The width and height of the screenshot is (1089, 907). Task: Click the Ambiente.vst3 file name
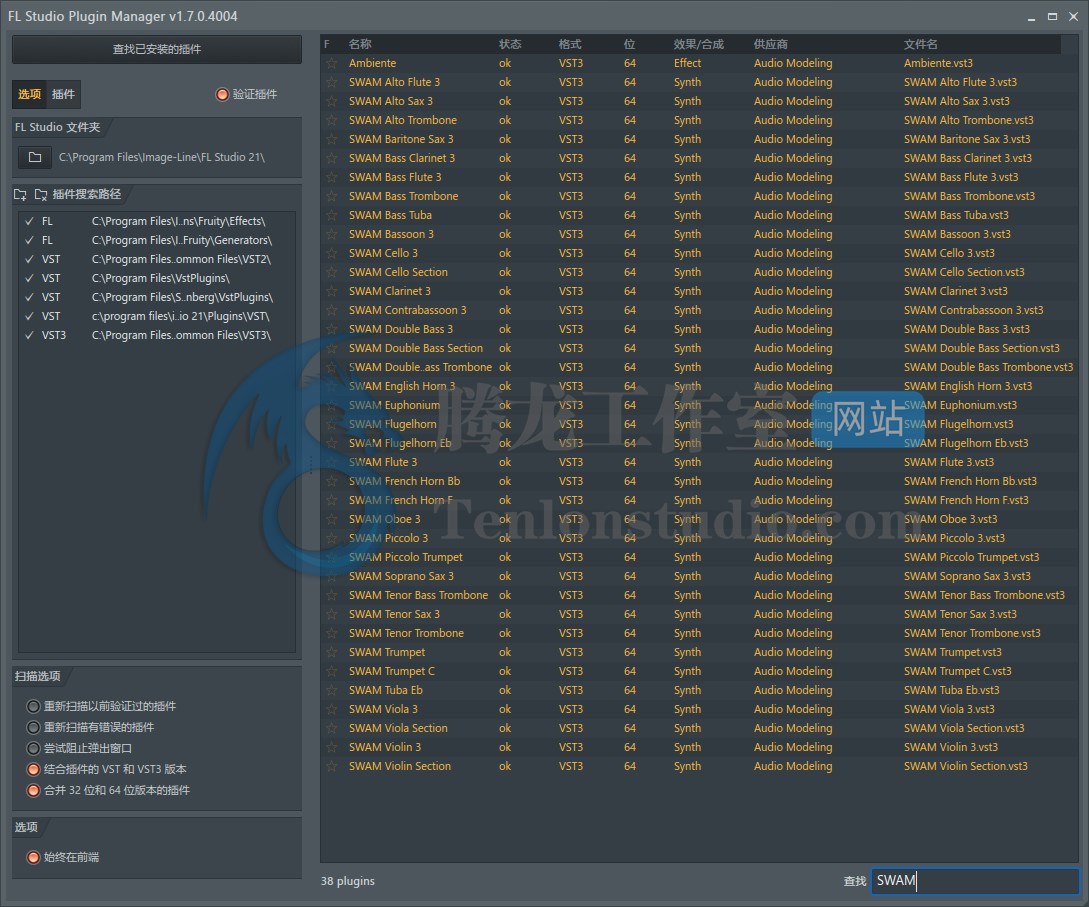tap(938, 63)
